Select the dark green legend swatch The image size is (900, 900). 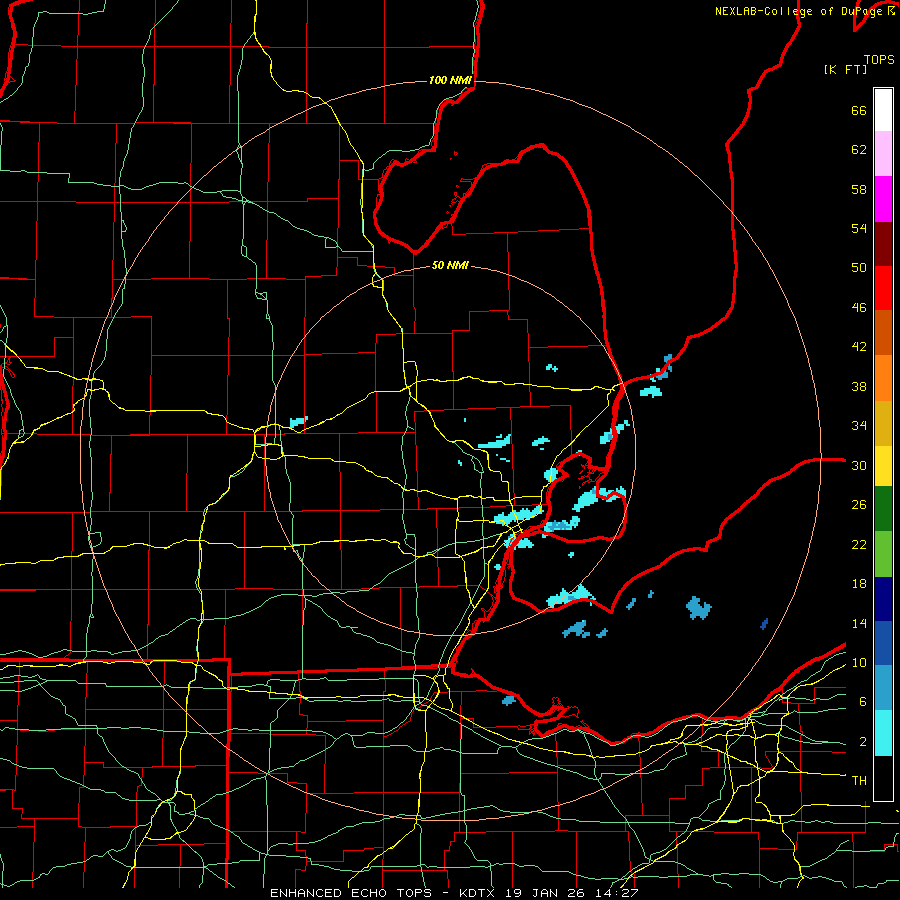click(x=883, y=509)
